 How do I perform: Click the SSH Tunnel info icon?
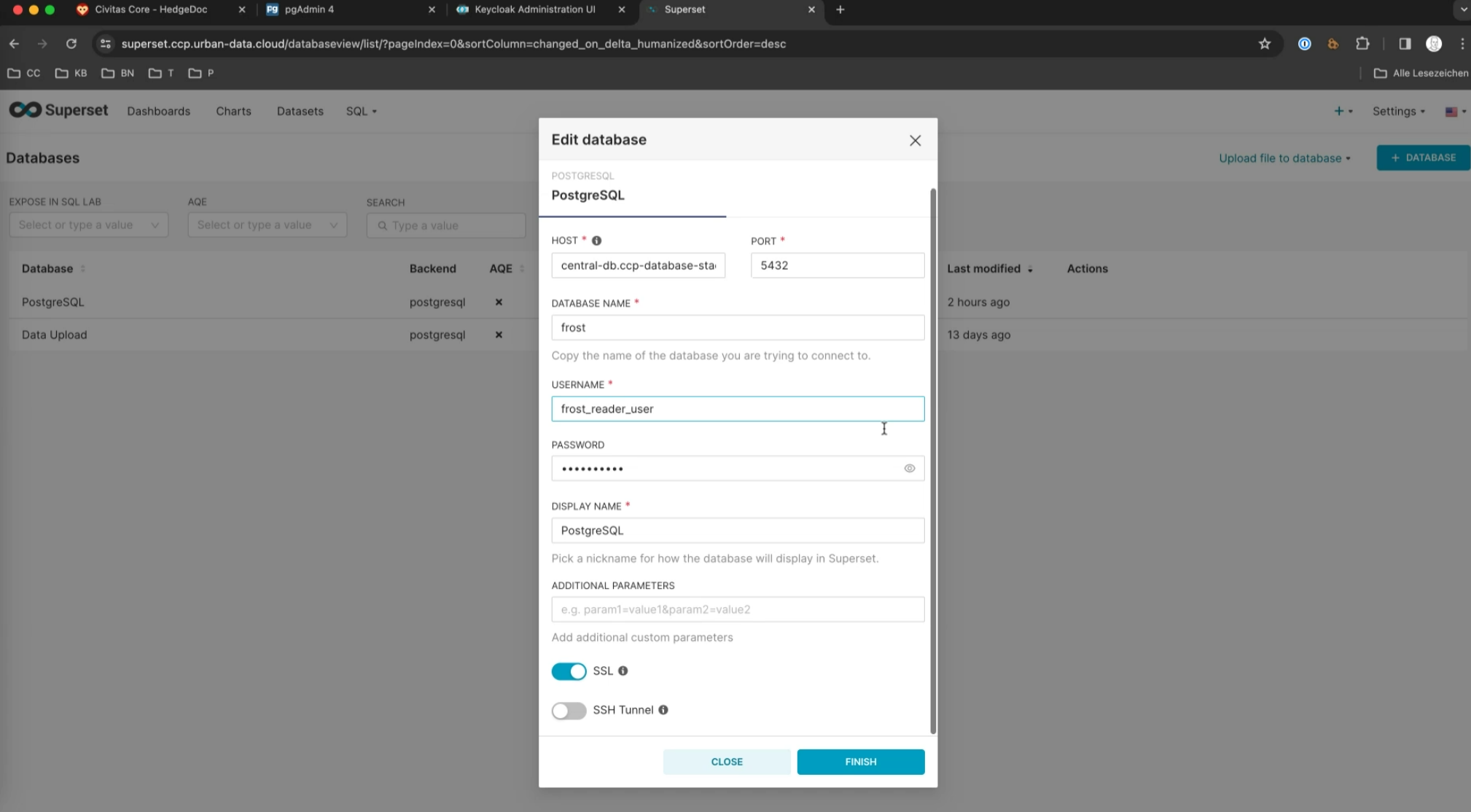[663, 710]
